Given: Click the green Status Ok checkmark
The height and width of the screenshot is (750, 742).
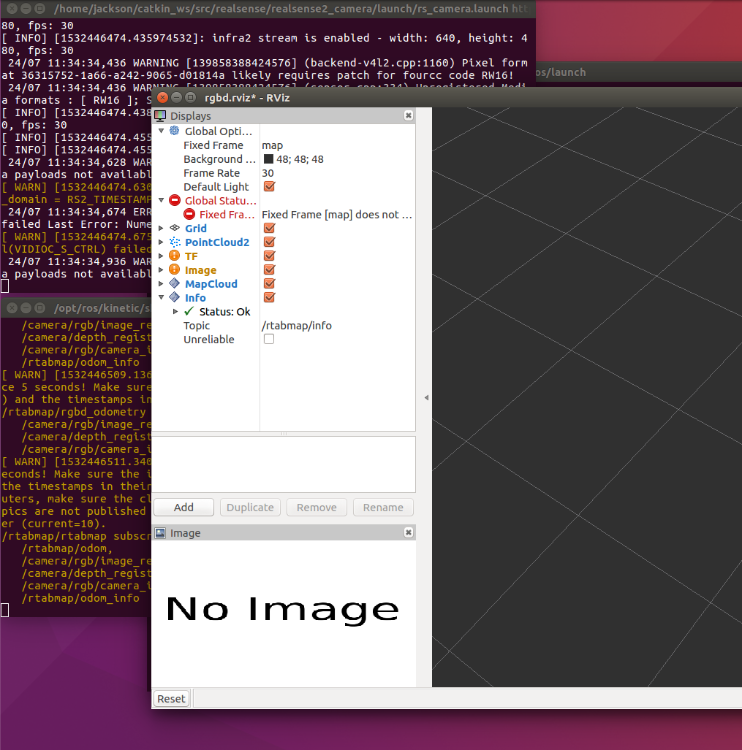Looking at the screenshot, I should 189,312.
